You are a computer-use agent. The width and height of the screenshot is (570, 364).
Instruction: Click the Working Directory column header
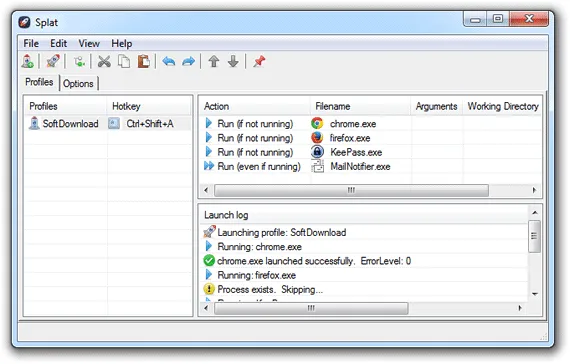[503, 106]
